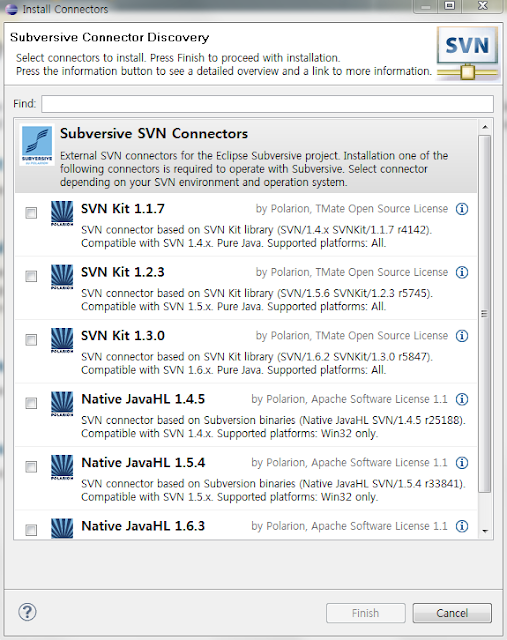The height and width of the screenshot is (640, 507).
Task: Select the SVN Kit 1.2.3 title
Action: tap(122, 272)
